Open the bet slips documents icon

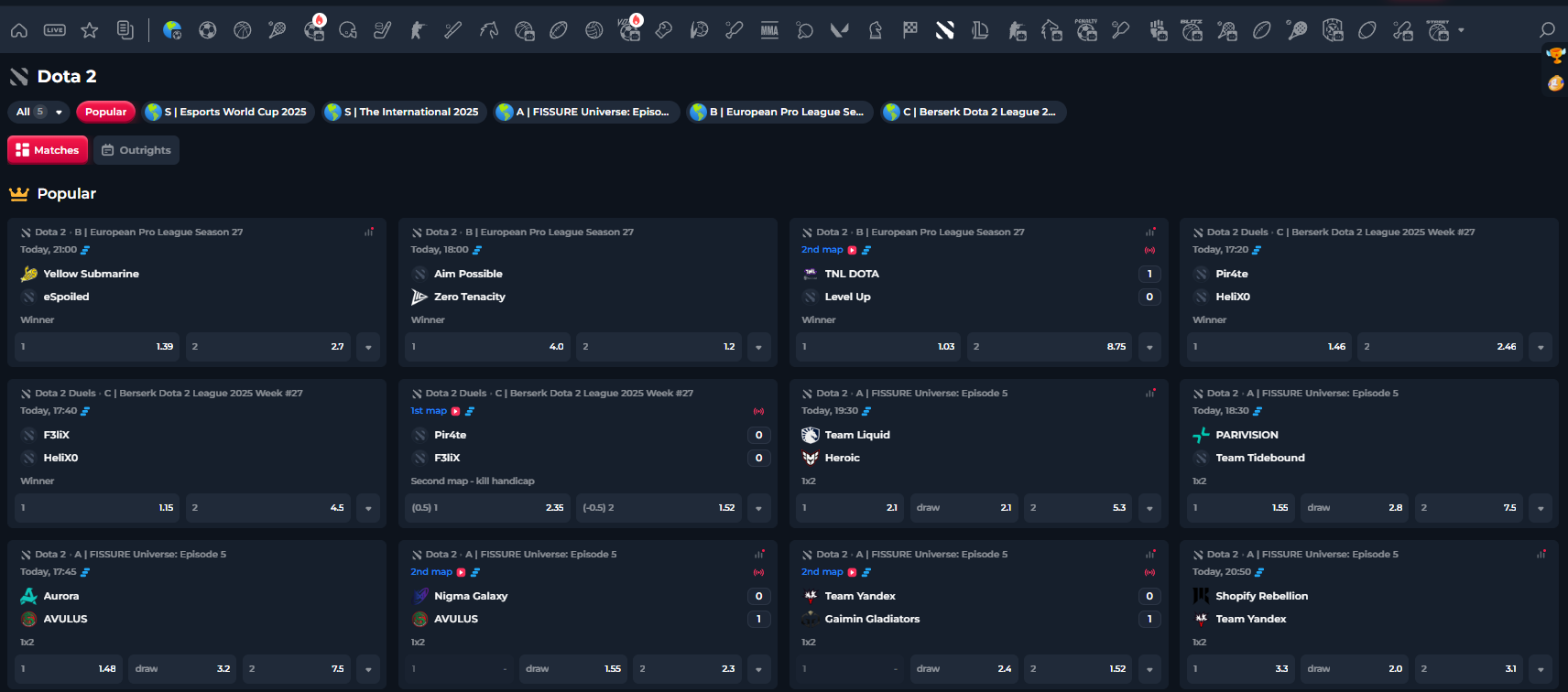(x=125, y=30)
